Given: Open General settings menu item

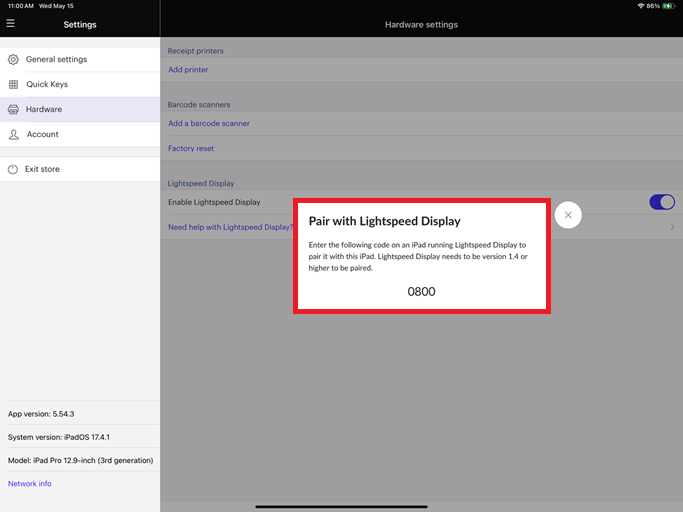Looking at the screenshot, I should 80,59.
